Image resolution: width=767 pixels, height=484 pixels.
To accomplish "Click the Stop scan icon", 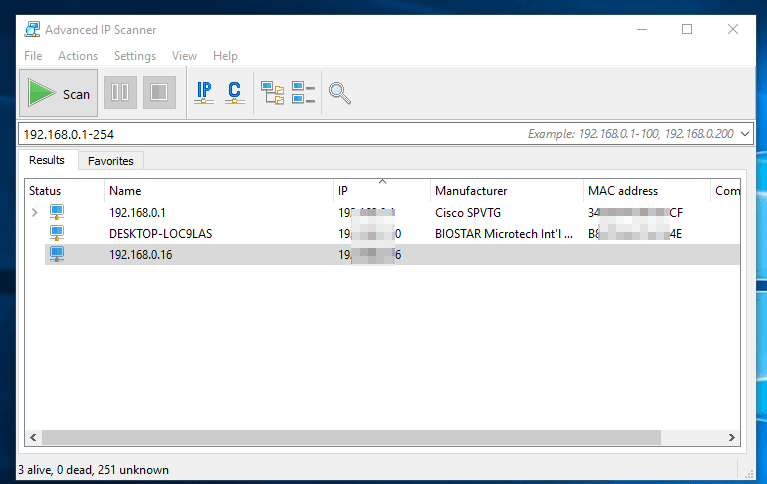I will pyautogui.click(x=158, y=93).
